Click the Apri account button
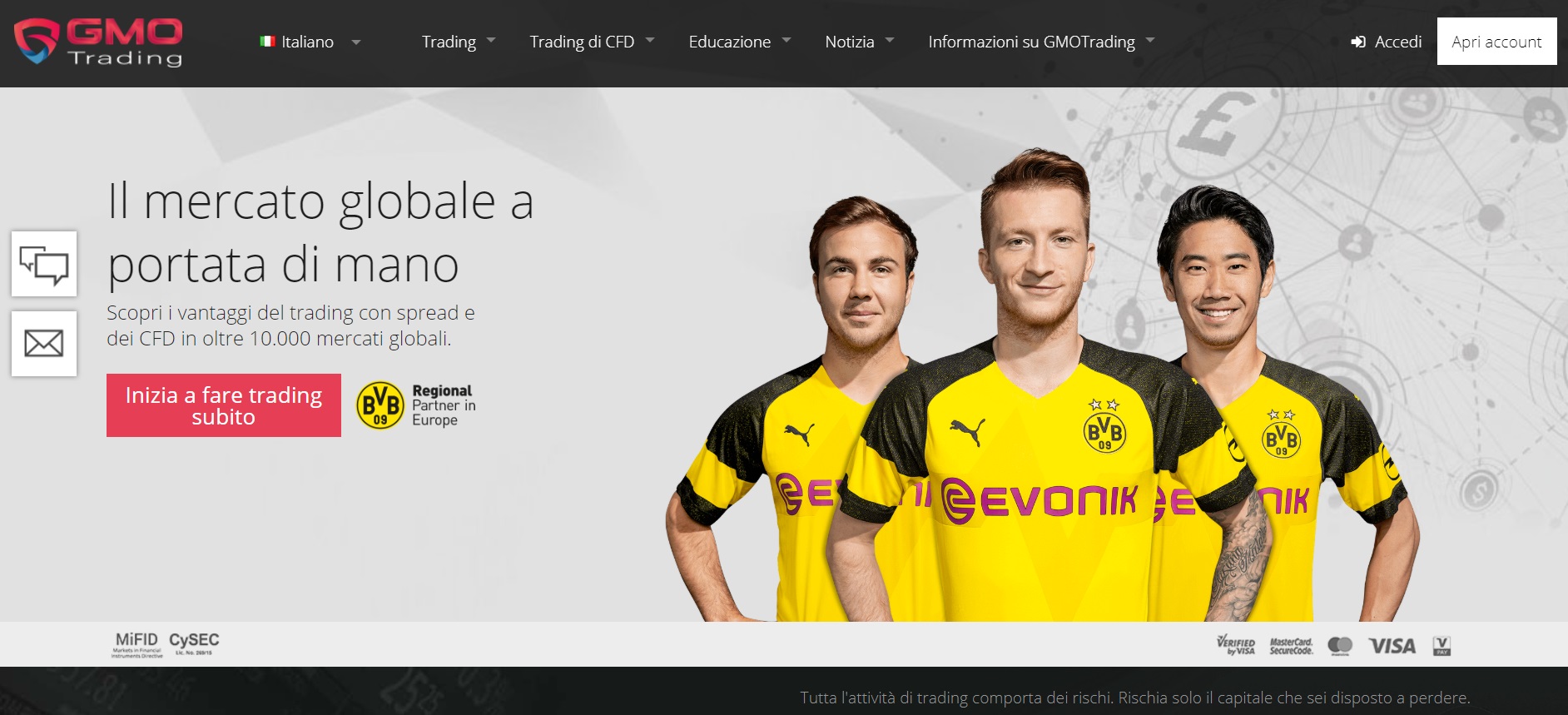Screen dimensions: 1568x715 coord(1496,42)
